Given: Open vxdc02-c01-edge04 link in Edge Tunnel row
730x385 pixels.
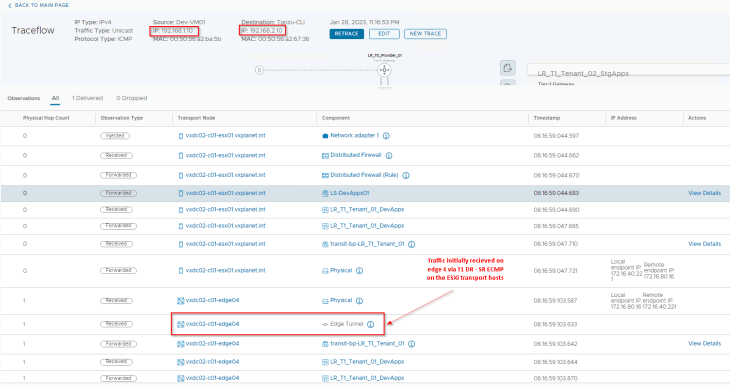Looking at the screenshot, I should point(212,324).
